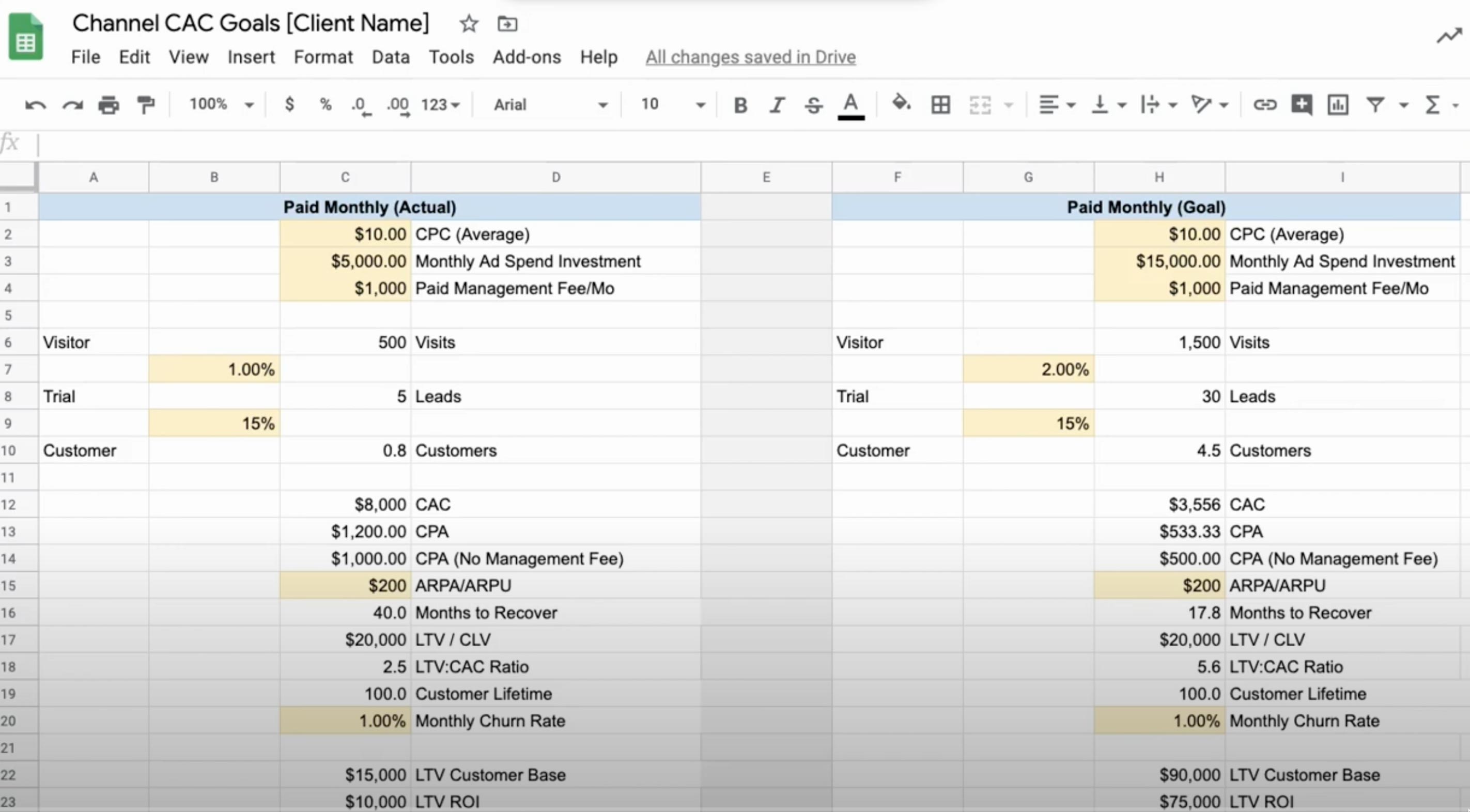The image size is (1470, 812).
Task: Click into the formula bar
Action: 742,144
